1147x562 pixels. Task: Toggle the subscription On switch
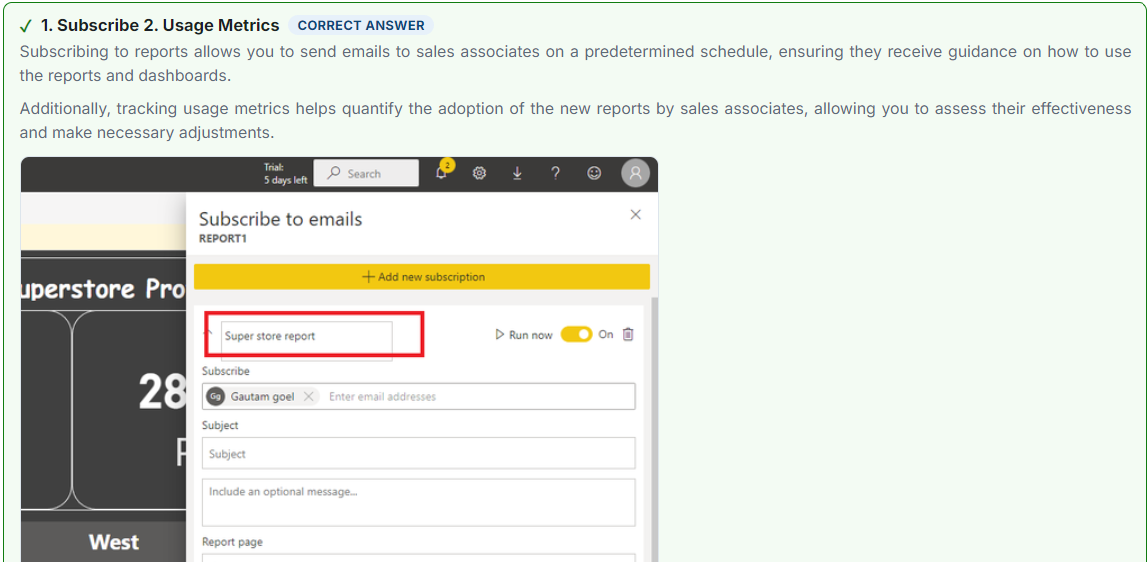click(x=576, y=334)
